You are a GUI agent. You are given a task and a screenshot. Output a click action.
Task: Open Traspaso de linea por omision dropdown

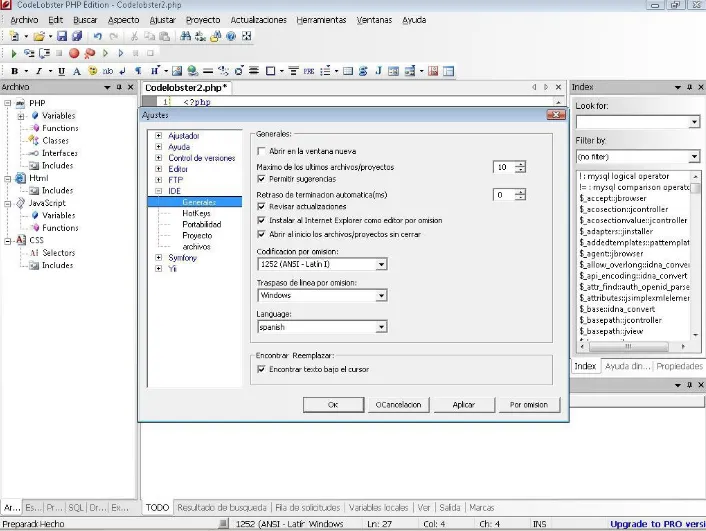tap(381, 295)
